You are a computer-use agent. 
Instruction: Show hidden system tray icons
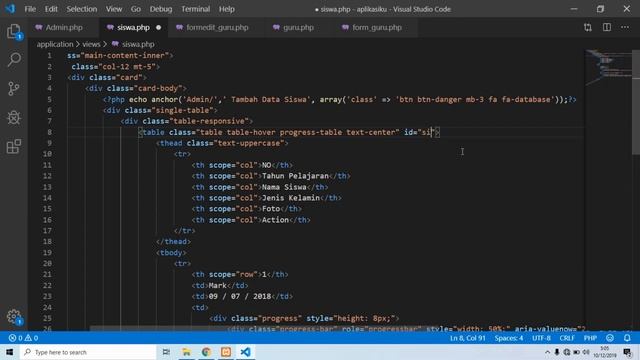547,352
